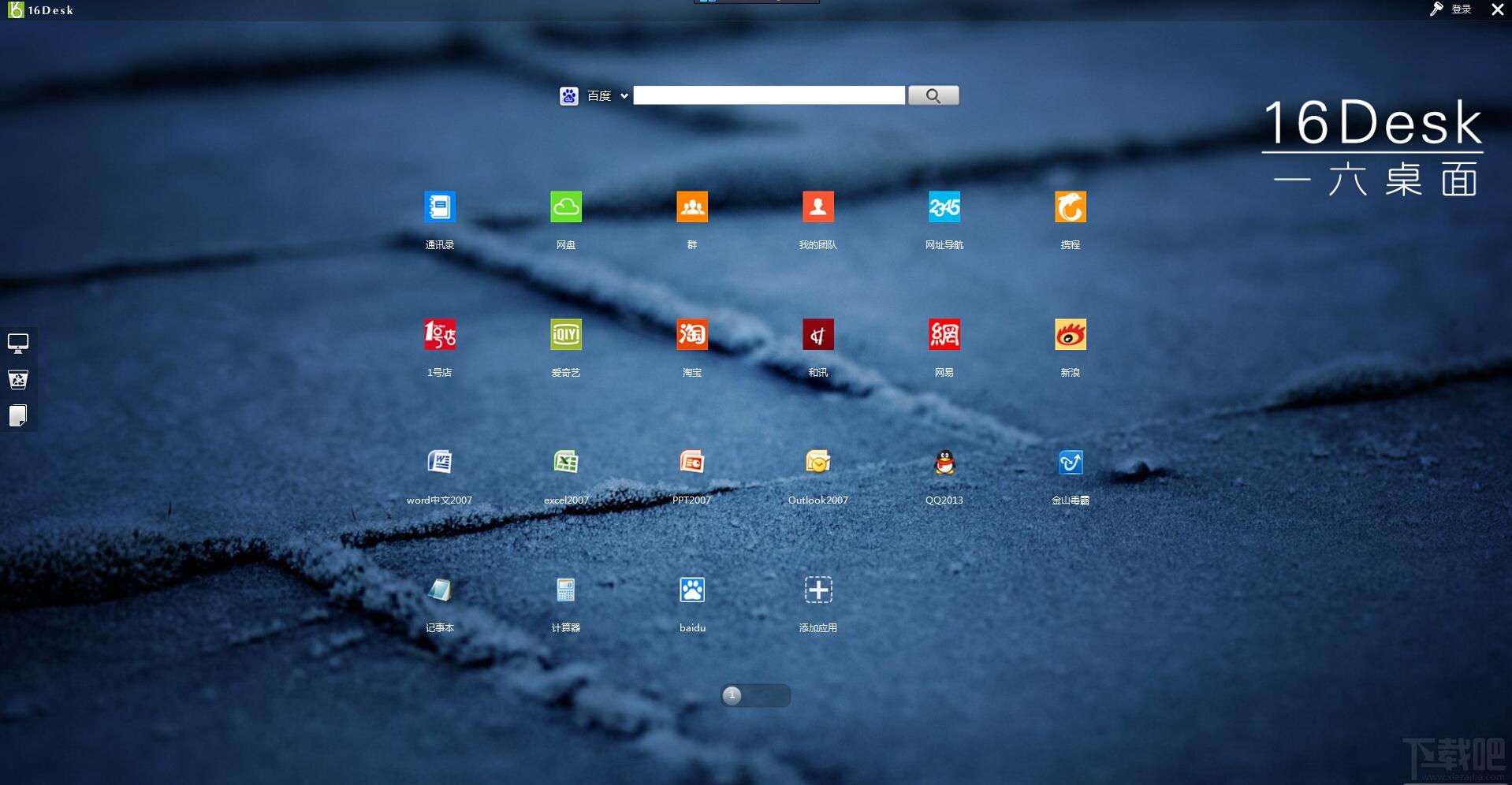
Task: Click the magnifier search button
Action: point(933,95)
